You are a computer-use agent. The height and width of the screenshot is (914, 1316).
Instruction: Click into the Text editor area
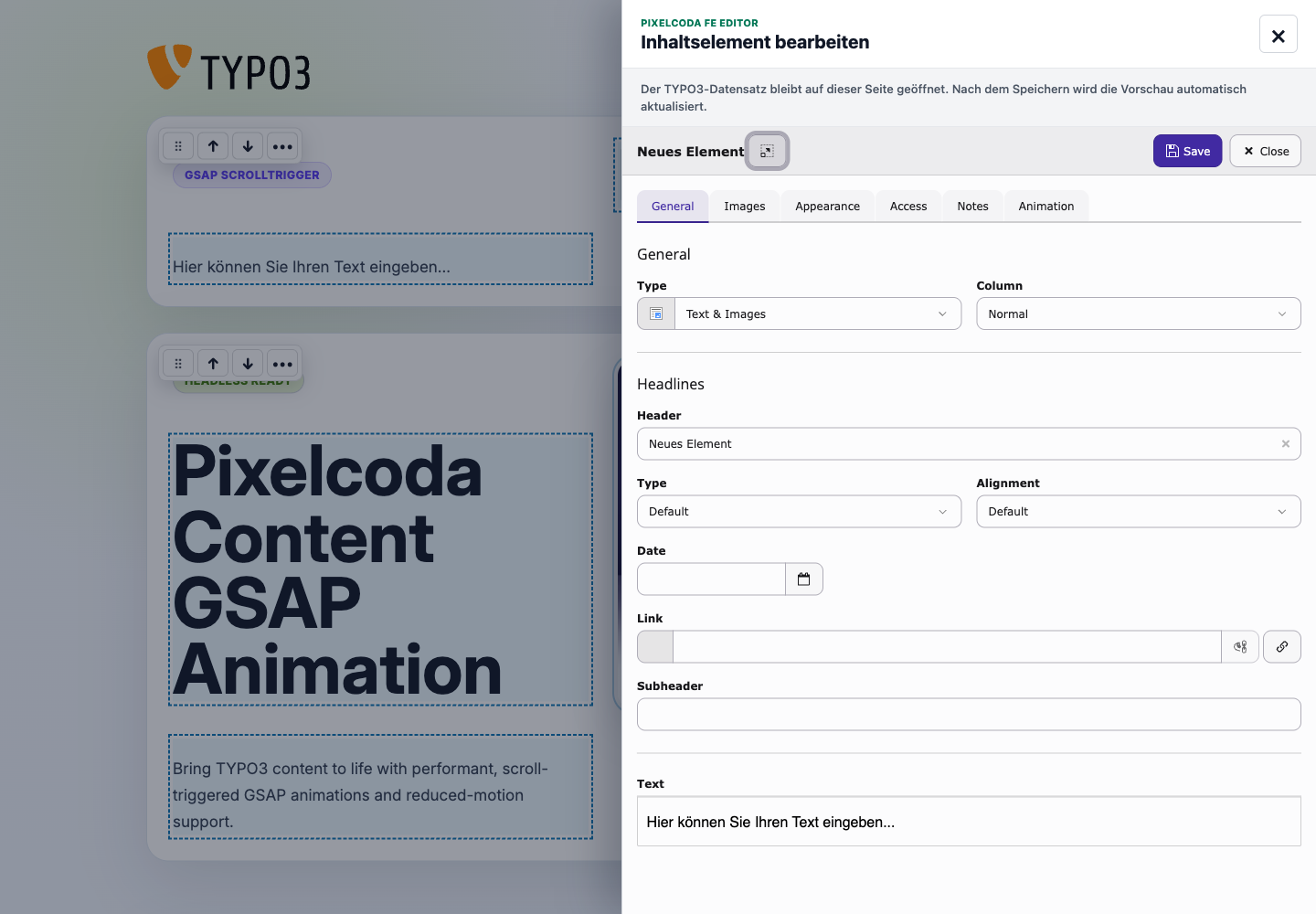(x=969, y=822)
